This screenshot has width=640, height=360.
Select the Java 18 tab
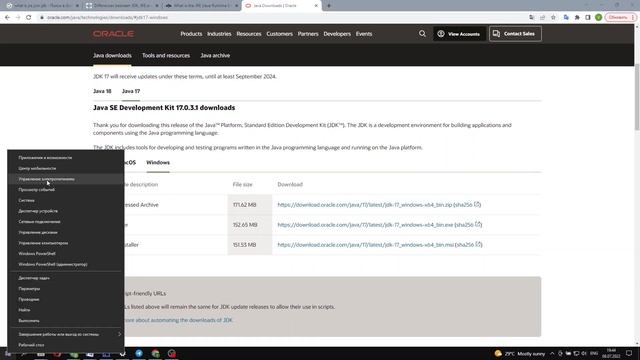[x=102, y=91]
